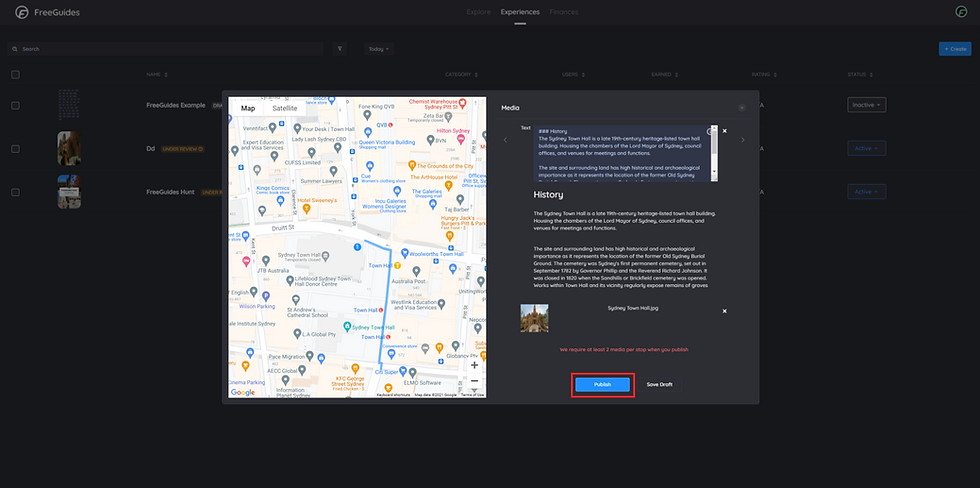This screenshot has width=980, height=488.
Task: Open the Today date range dropdown
Action: (x=379, y=49)
